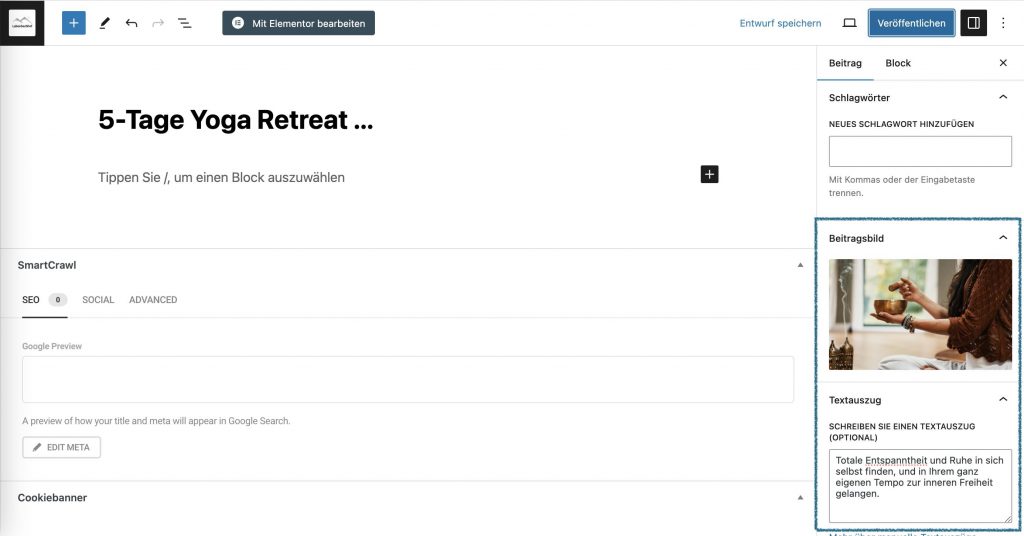Open the SOCIAL tab in SmartCrawl
1024x536 pixels.
[98, 300]
